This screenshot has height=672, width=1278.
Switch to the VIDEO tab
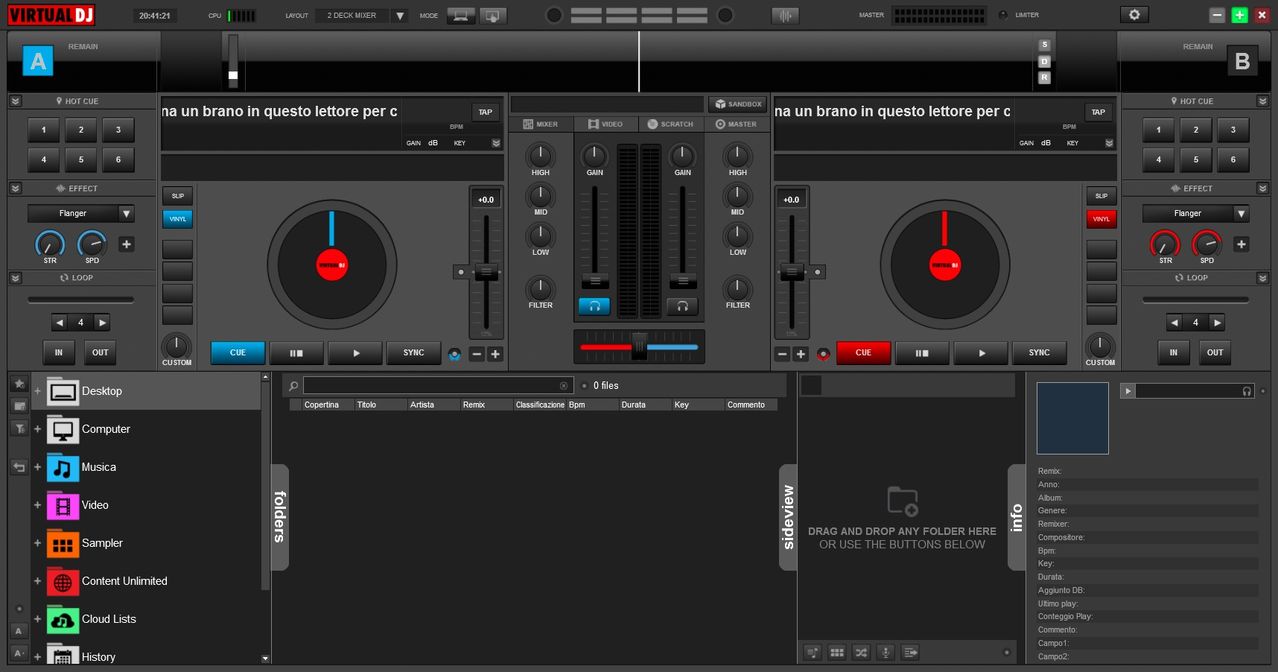coord(606,124)
